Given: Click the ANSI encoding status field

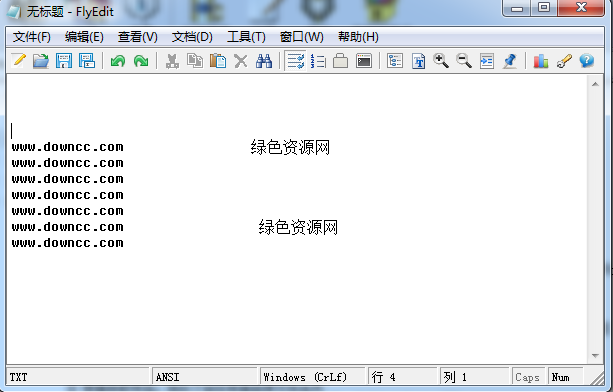Looking at the screenshot, I should click(204, 377).
